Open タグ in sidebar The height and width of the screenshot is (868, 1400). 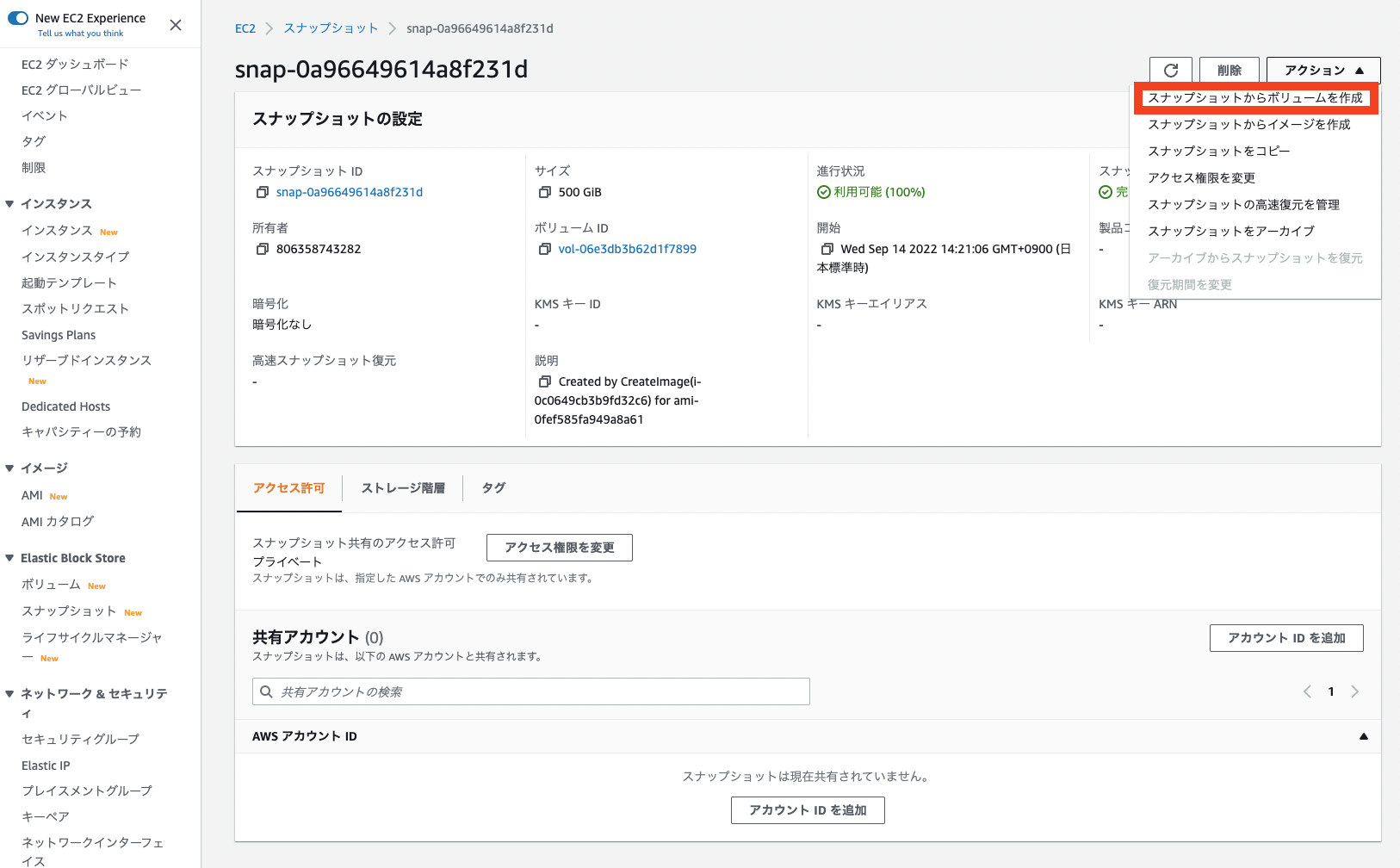pyautogui.click(x=34, y=142)
